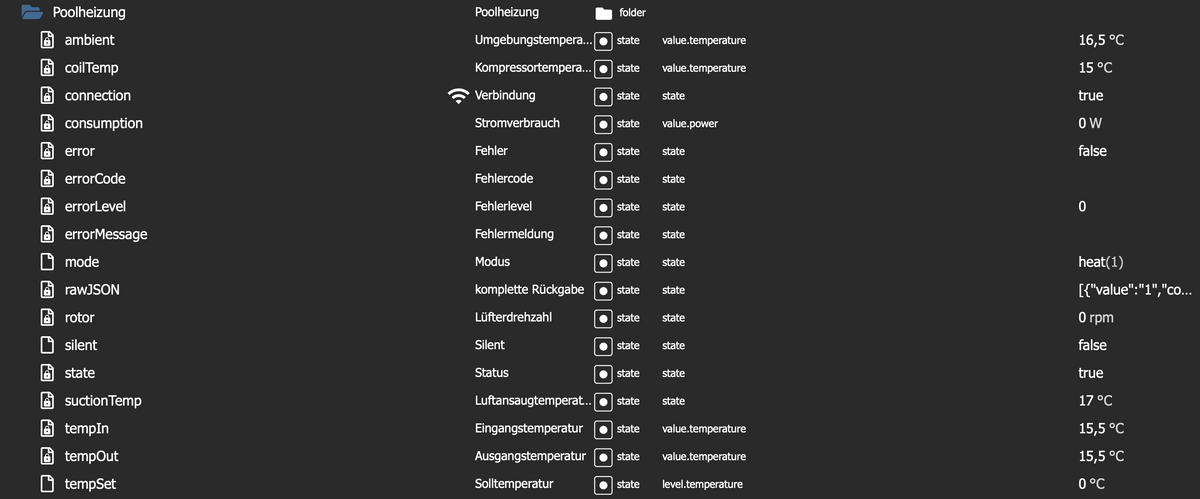Select the errorMessage tree entry
Screen dimensions: 1200x499
point(106,235)
